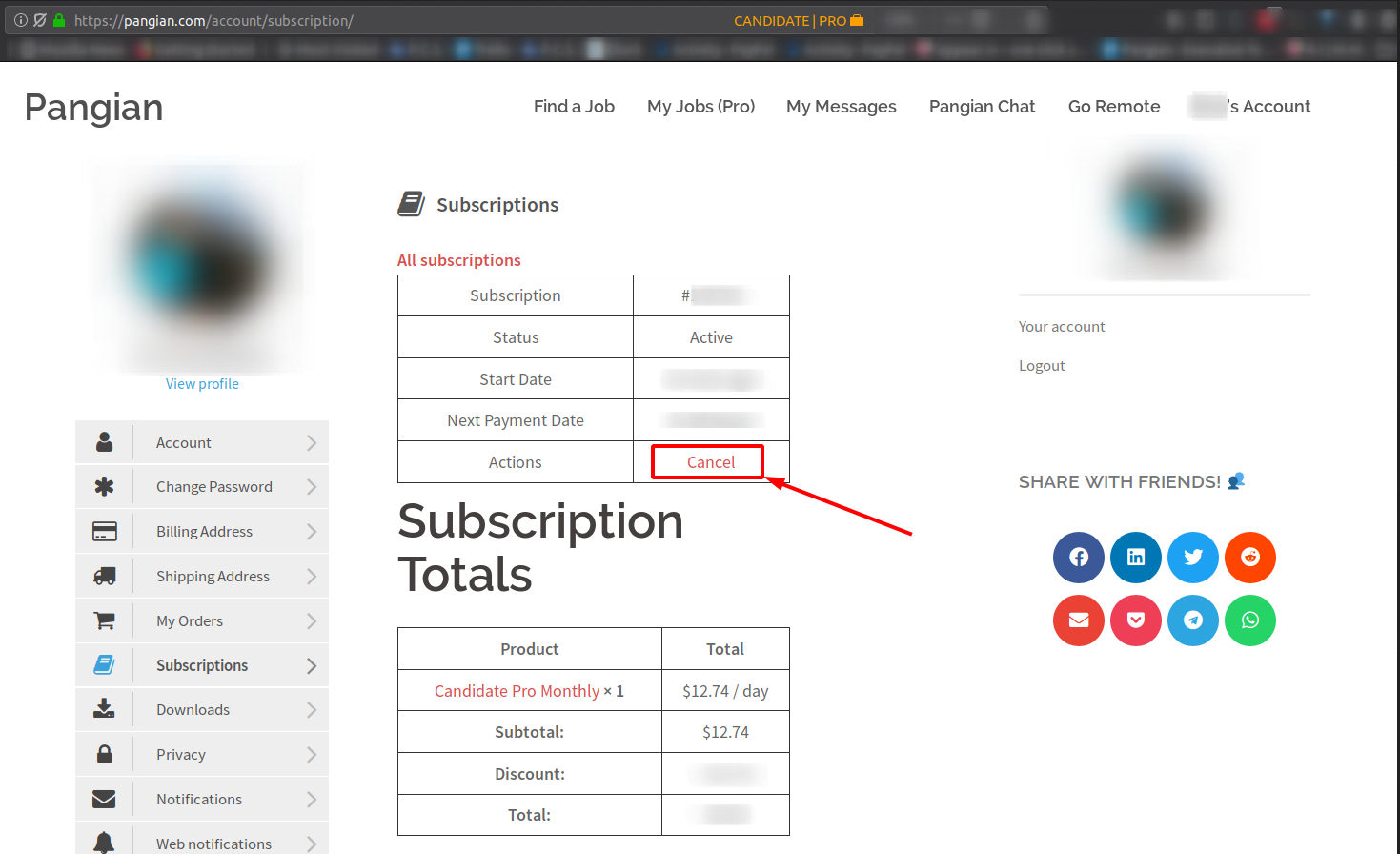Click the green padlock in address bar
1400x854 pixels.
[59, 20]
